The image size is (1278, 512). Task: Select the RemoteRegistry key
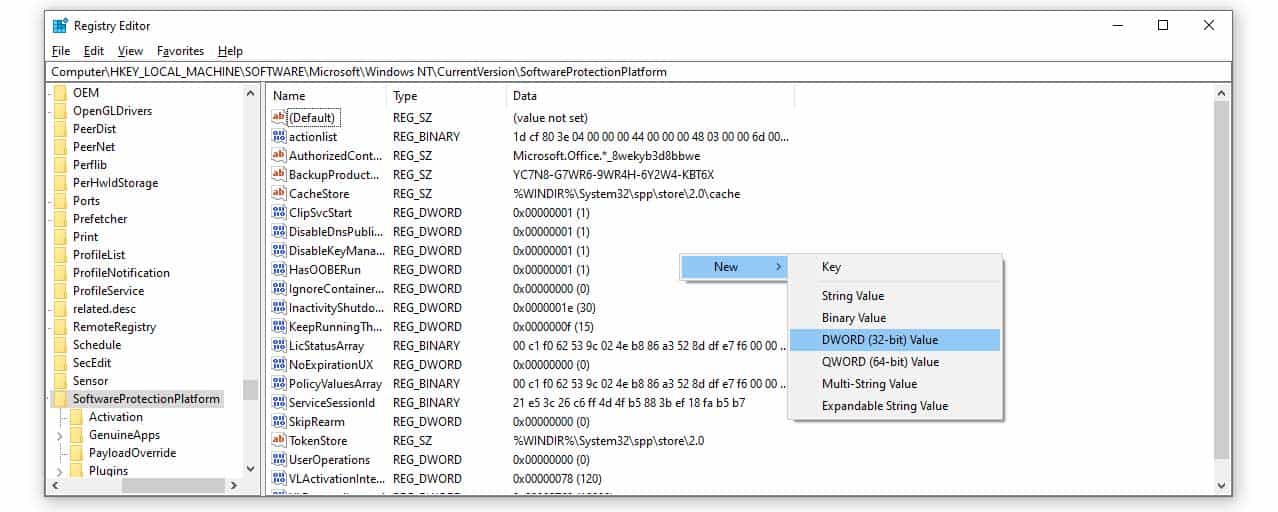114,327
